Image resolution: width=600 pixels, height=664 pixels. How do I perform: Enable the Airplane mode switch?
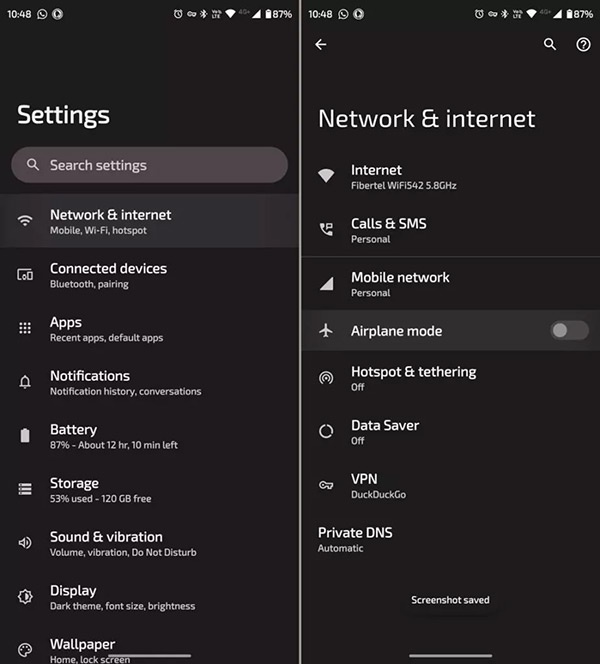click(569, 331)
